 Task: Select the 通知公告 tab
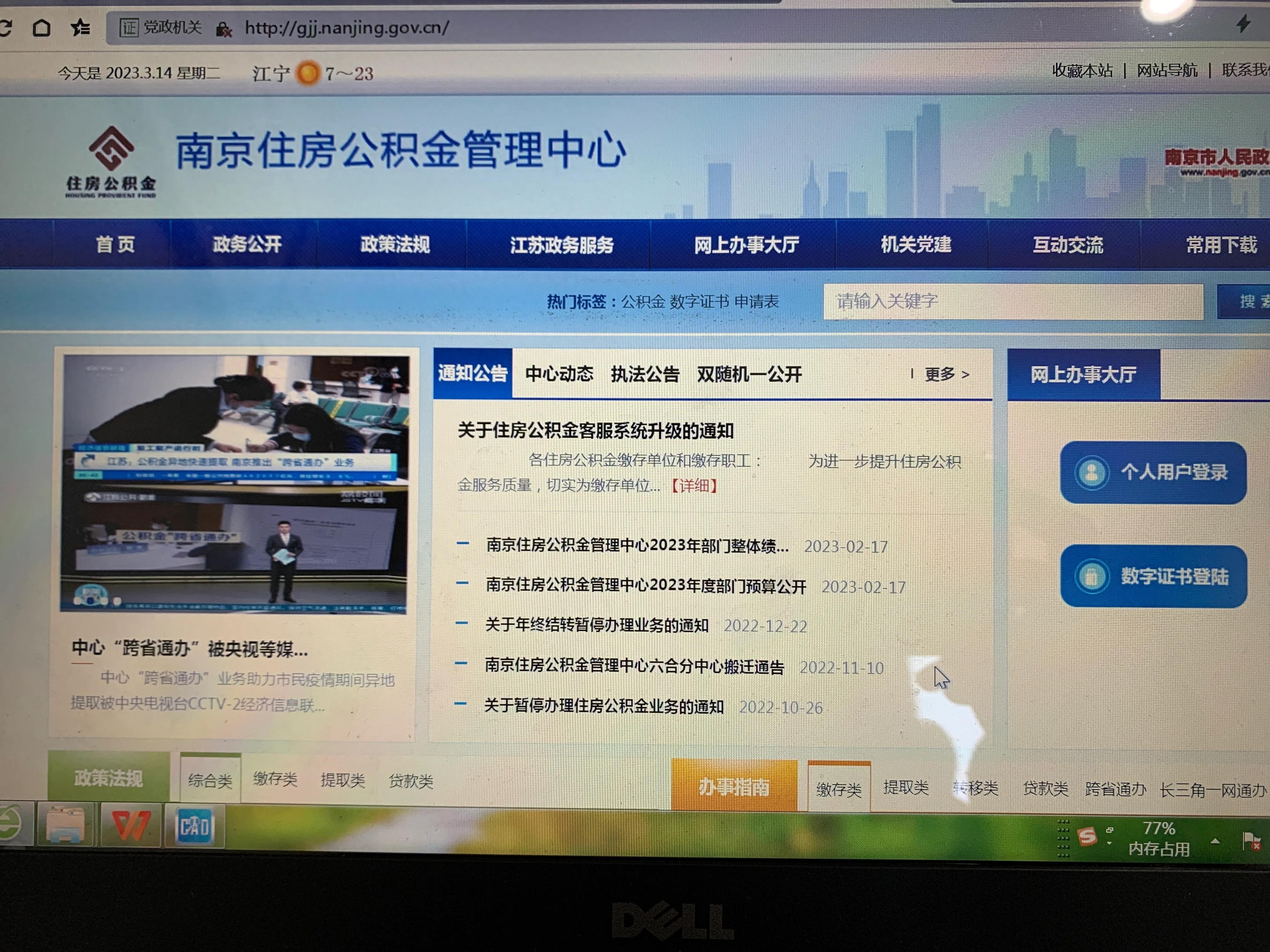(472, 374)
